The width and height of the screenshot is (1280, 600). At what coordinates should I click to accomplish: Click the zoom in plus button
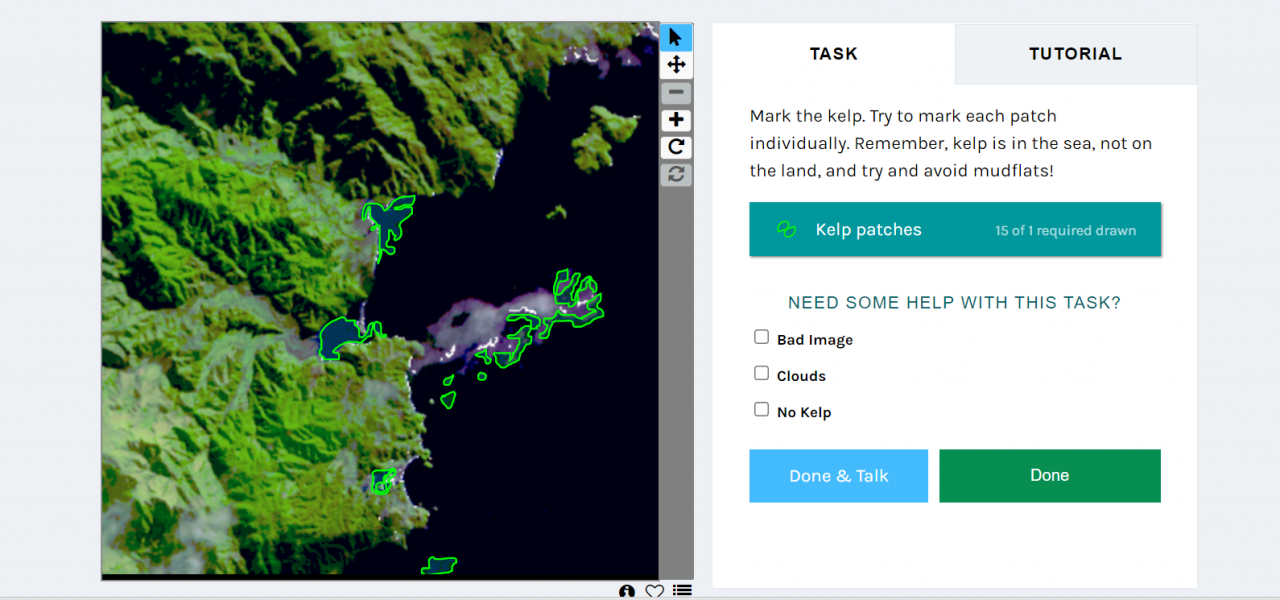[x=676, y=120]
